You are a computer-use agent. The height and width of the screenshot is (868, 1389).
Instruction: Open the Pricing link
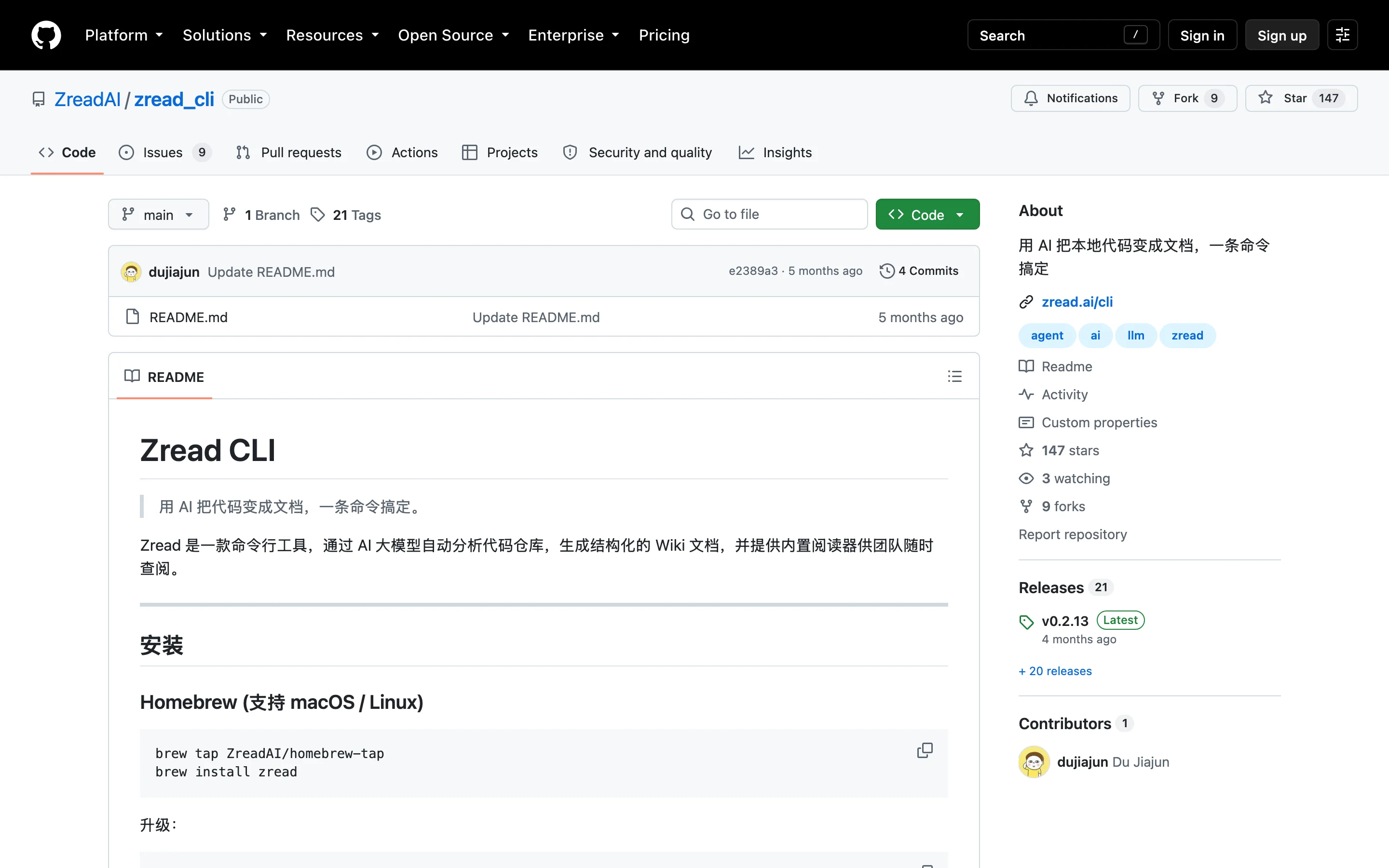coord(664,35)
